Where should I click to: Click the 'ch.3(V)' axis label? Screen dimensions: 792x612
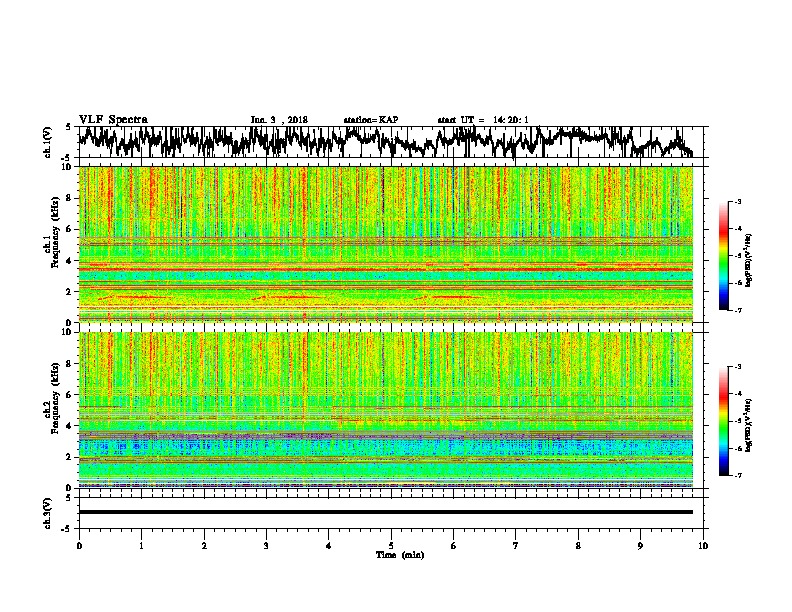[x=47, y=513]
